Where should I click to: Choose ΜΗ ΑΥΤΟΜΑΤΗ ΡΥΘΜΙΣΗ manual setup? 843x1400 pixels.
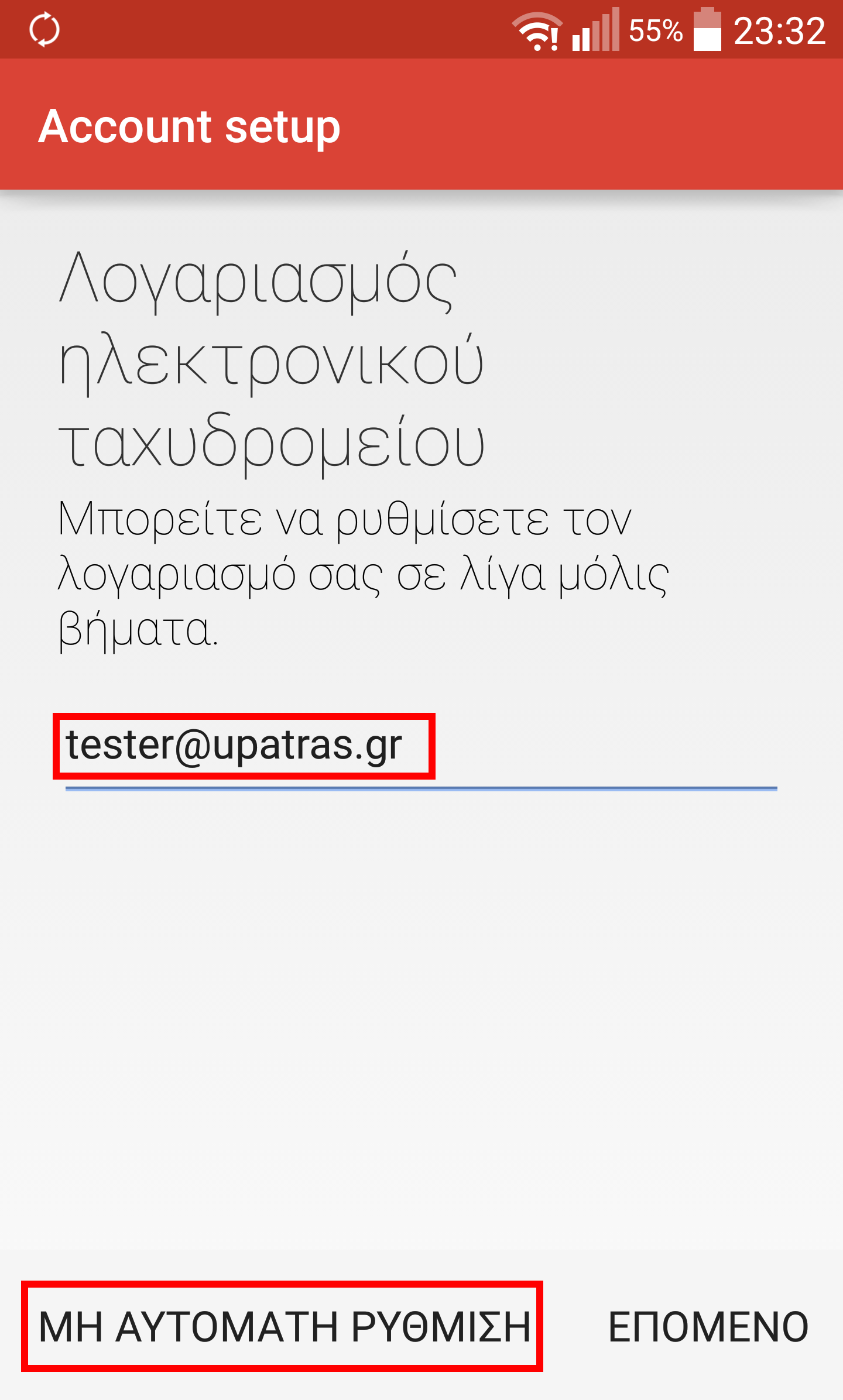tap(283, 1326)
